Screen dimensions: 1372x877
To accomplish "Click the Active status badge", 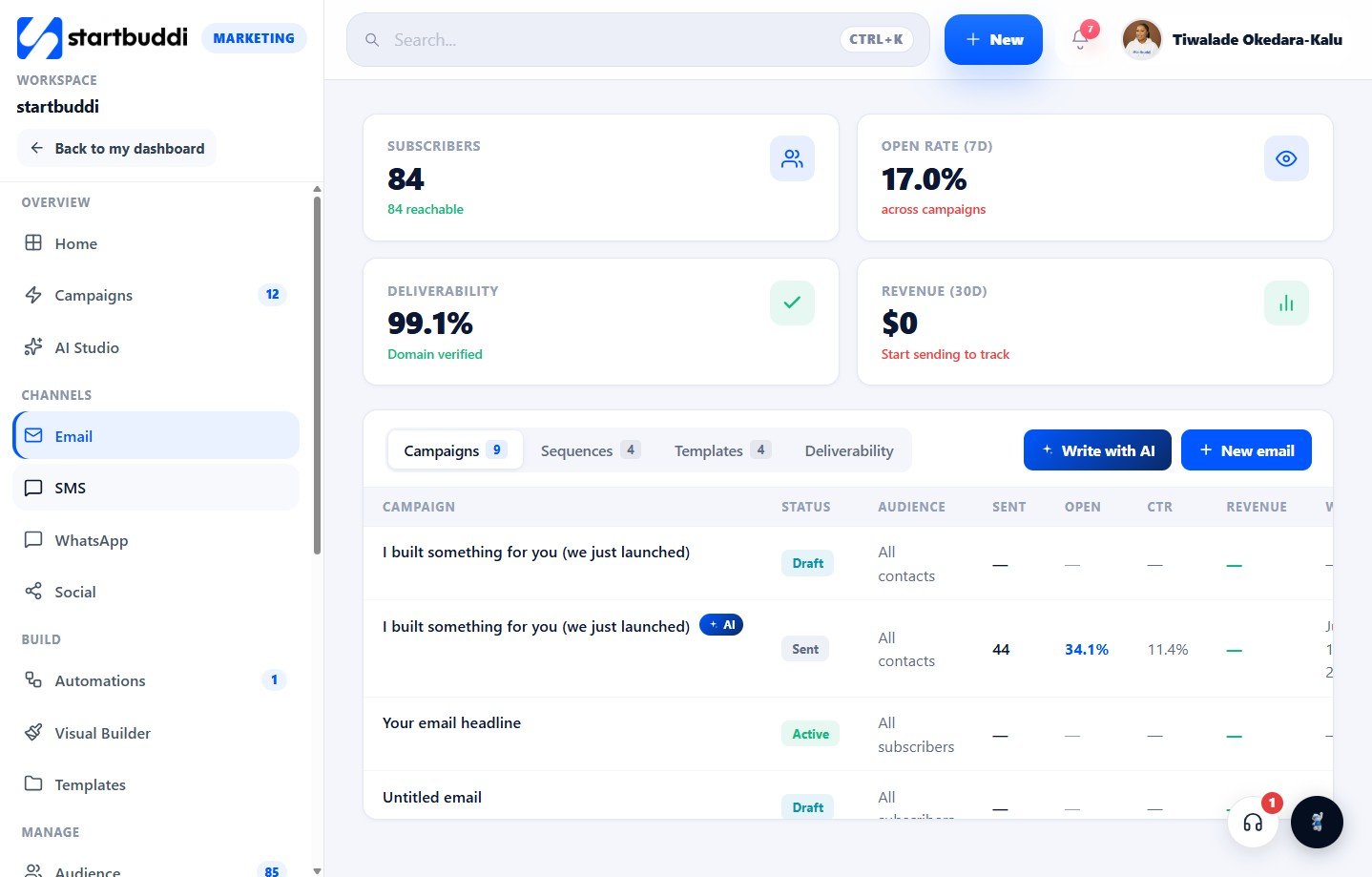I will point(810,734).
